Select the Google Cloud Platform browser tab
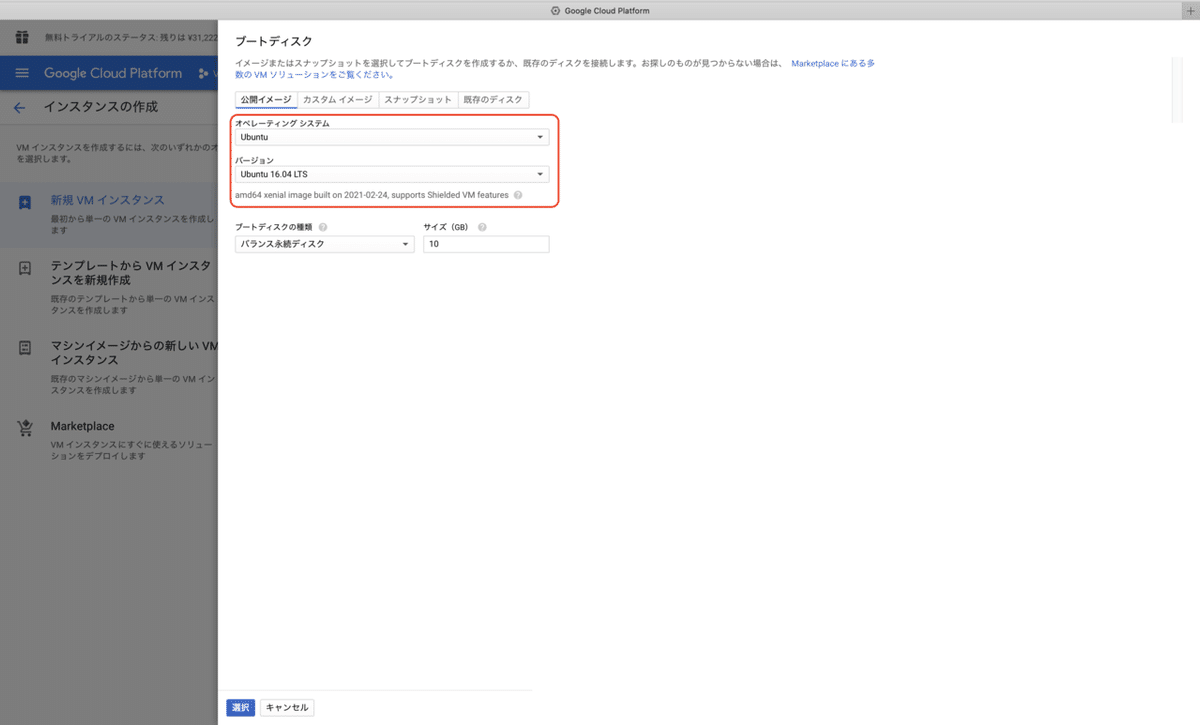This screenshot has width=1200, height=725. pyautogui.click(x=600, y=10)
